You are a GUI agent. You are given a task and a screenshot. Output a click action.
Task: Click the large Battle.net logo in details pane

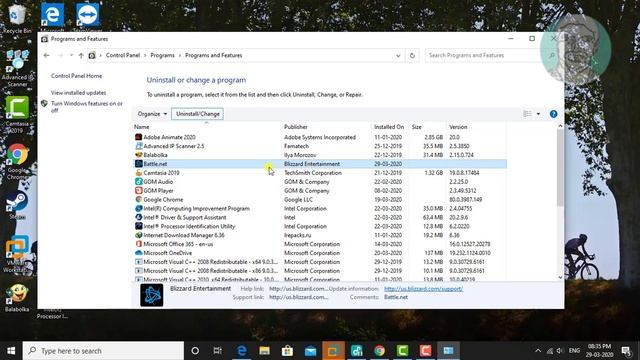tap(152, 295)
